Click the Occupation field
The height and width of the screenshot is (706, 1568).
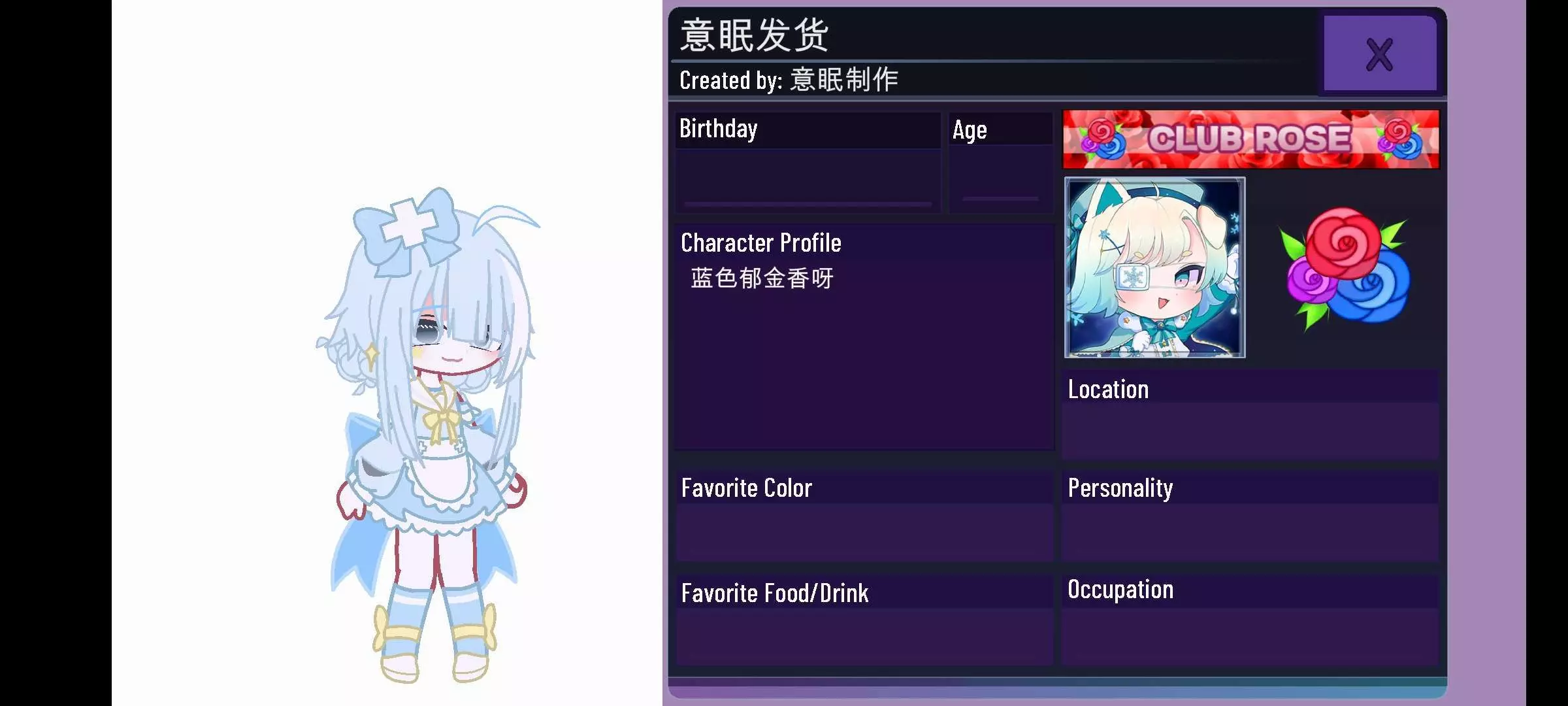(1250, 636)
